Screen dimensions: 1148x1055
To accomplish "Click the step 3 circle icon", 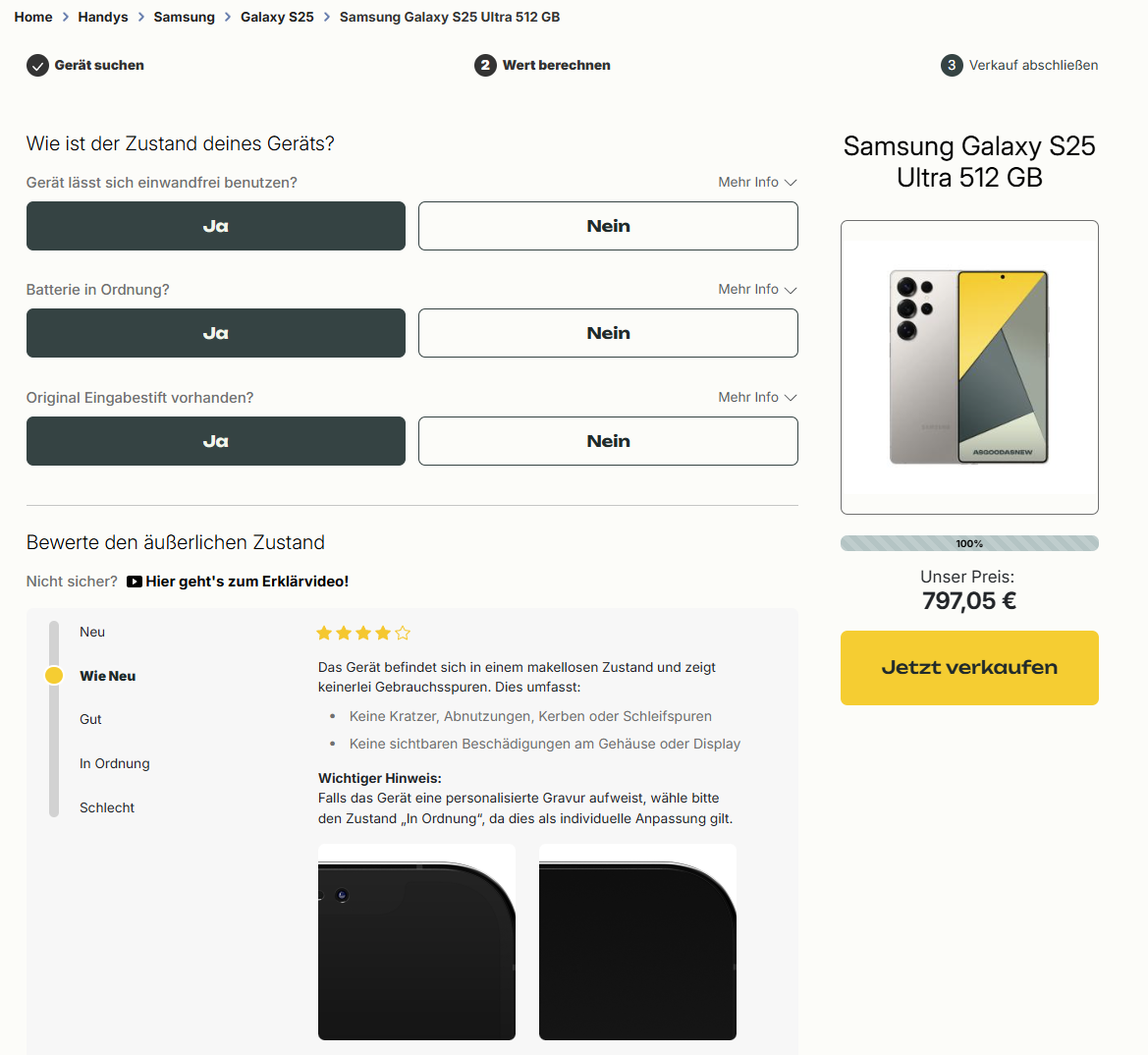I will click(x=951, y=66).
